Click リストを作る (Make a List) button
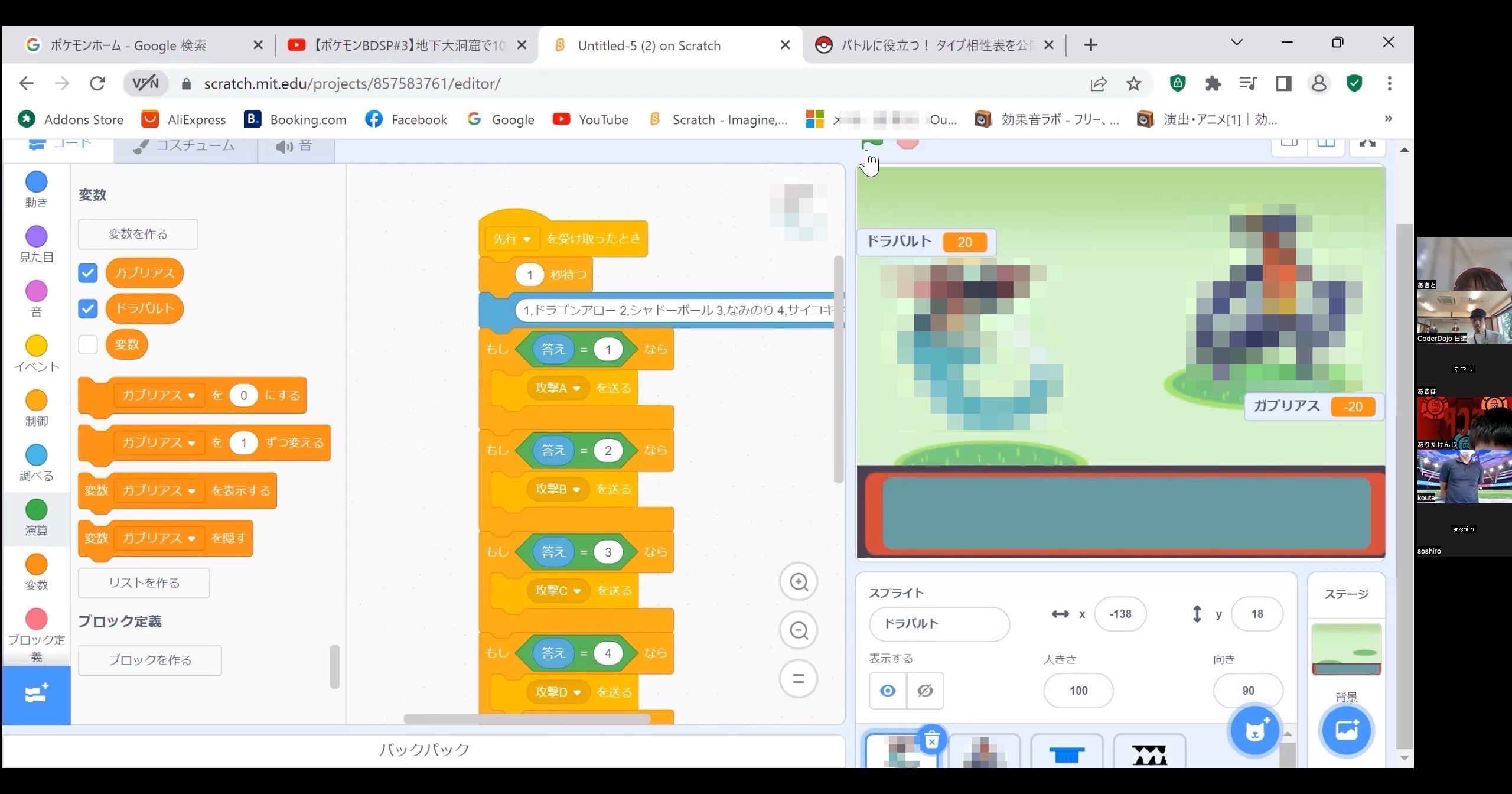 (x=144, y=583)
